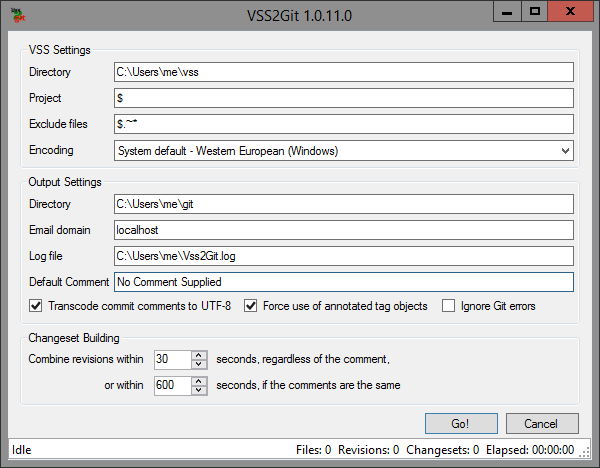
Task: Select the Output Directory git path field
Action: [x=343, y=204]
